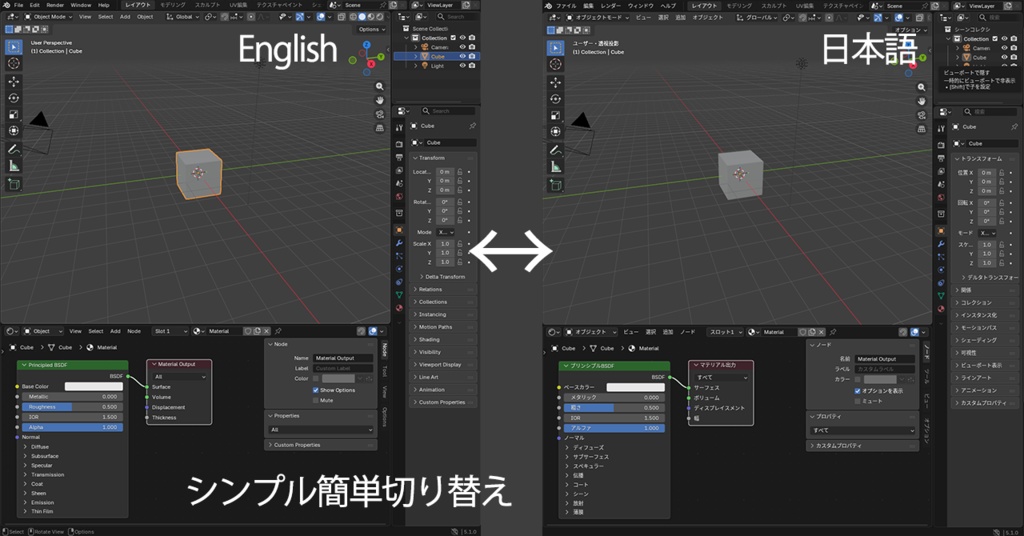Open the Render menu in English window
Viewport: 1024px width, 536px height.
55,5
